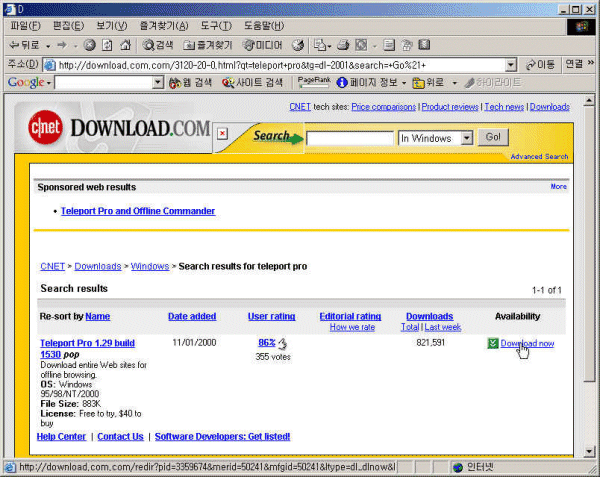Refresh the page with the refresh icon
Screen dimensions: 600x477
pyautogui.click(x=107, y=45)
